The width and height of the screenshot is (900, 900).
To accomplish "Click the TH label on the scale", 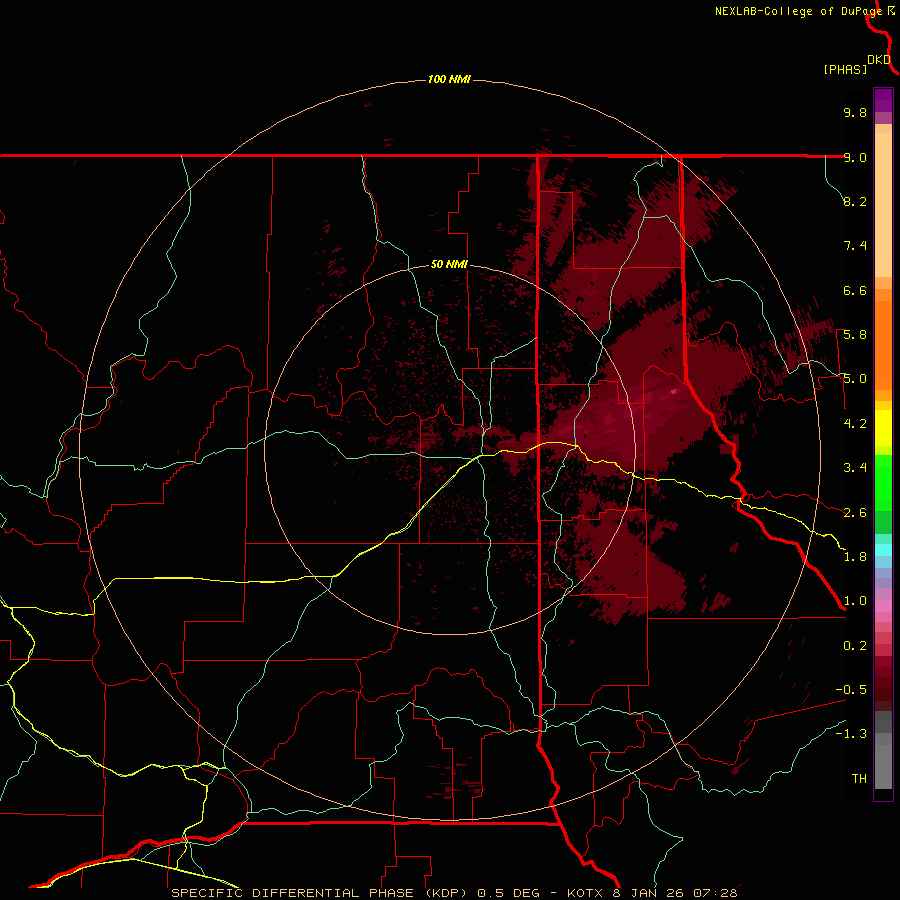I will click(859, 778).
